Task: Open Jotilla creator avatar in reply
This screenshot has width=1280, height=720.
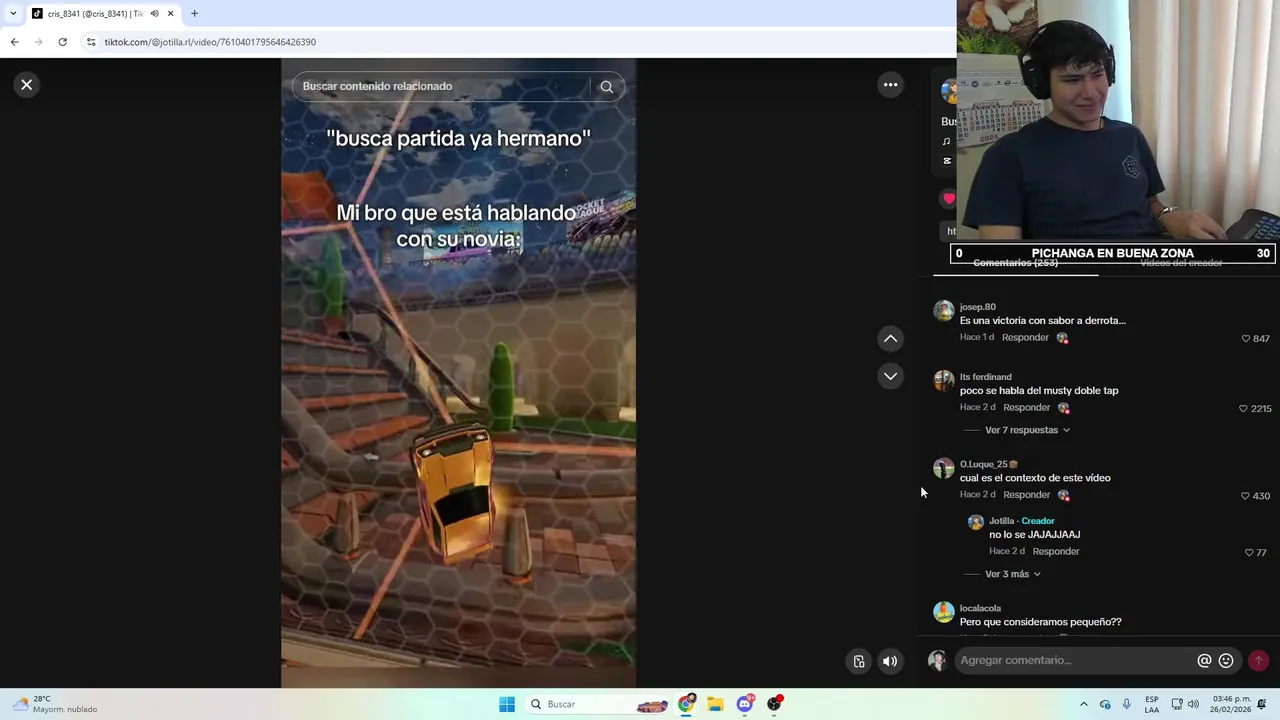Action: click(976, 522)
